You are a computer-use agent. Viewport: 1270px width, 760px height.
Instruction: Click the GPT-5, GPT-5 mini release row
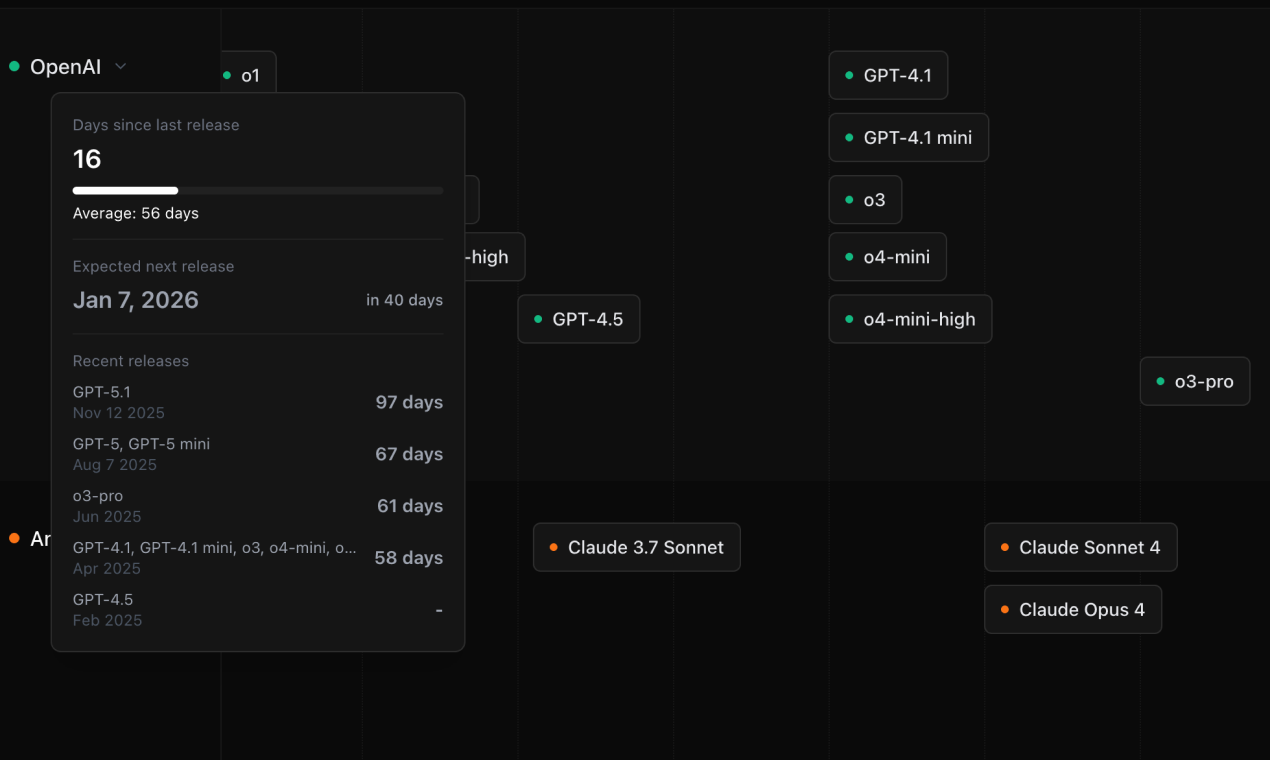(258, 454)
